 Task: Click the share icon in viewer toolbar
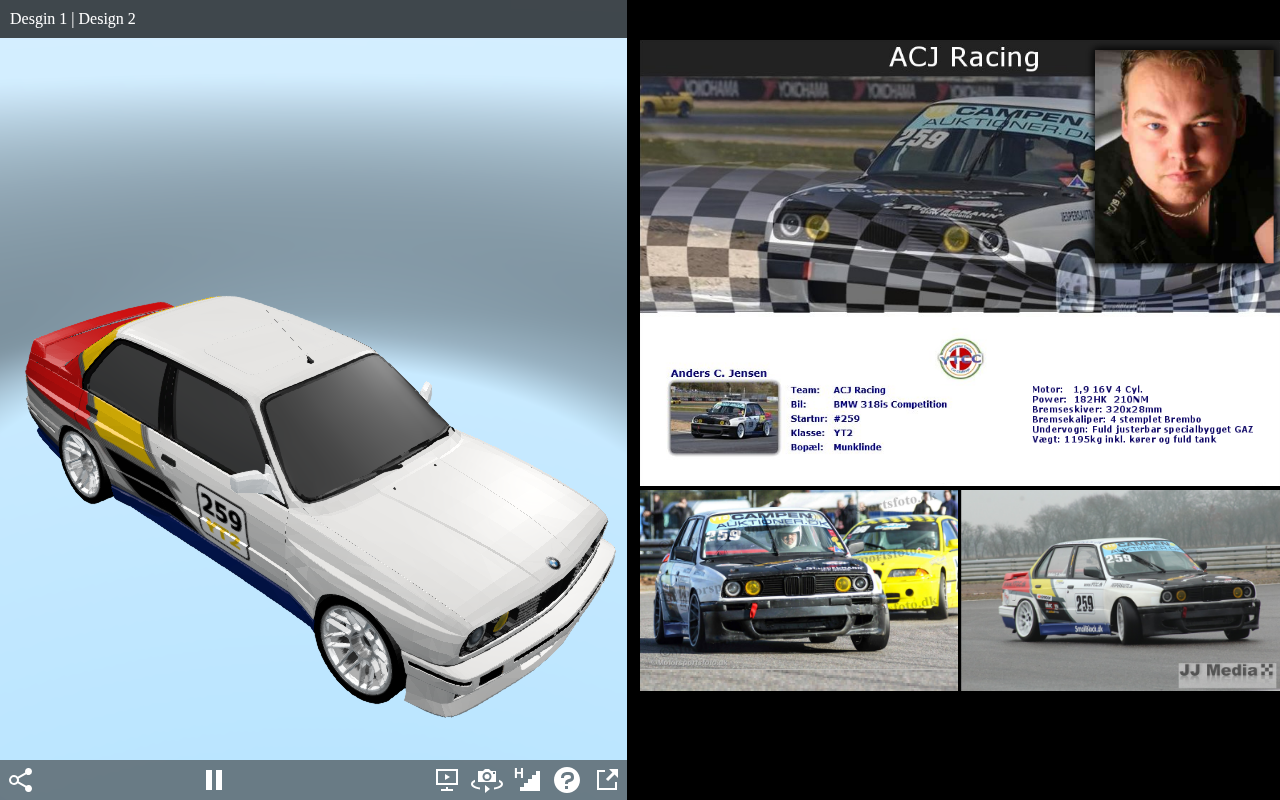tap(20, 780)
